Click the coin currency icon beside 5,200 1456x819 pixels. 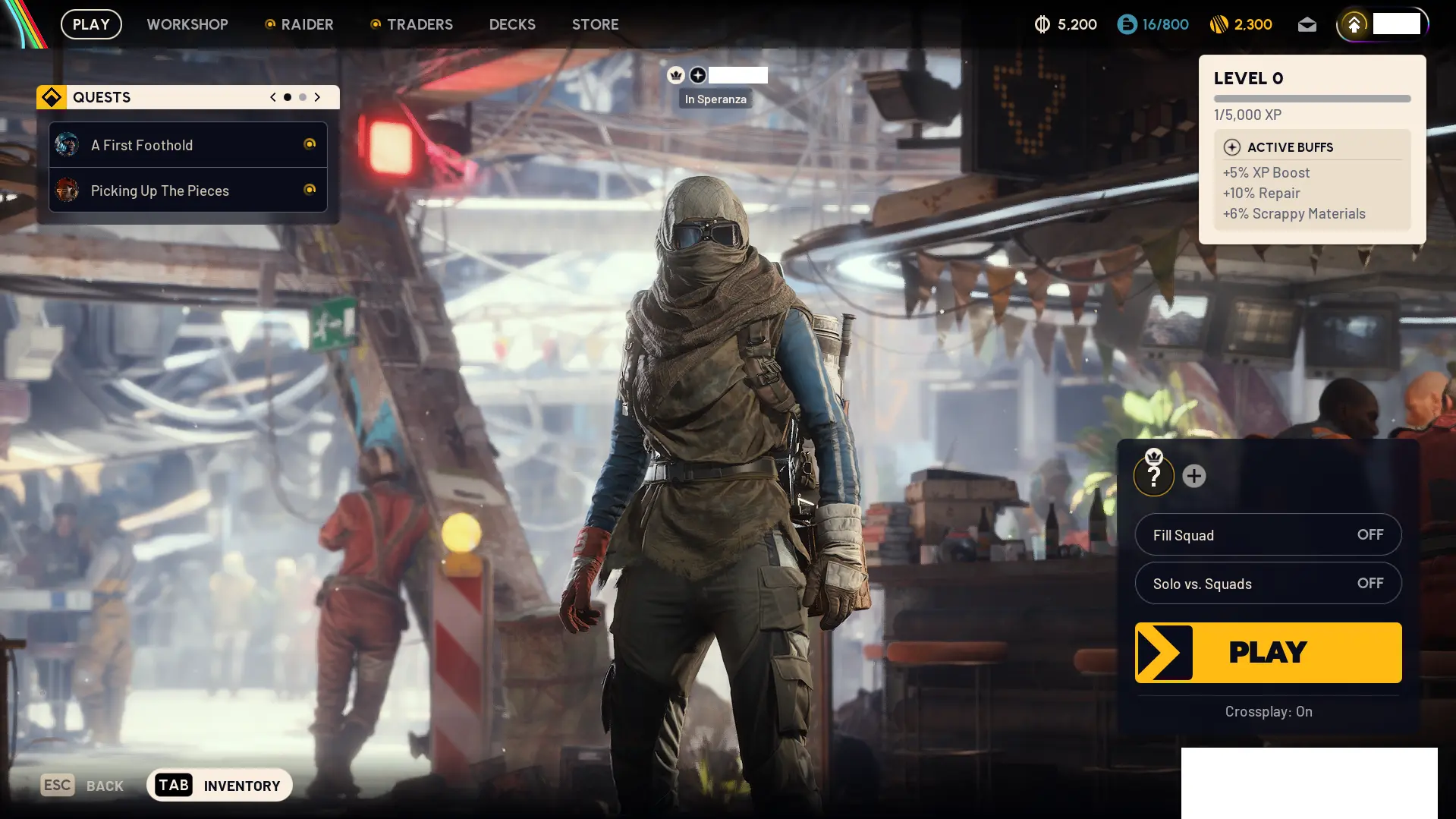(1042, 24)
